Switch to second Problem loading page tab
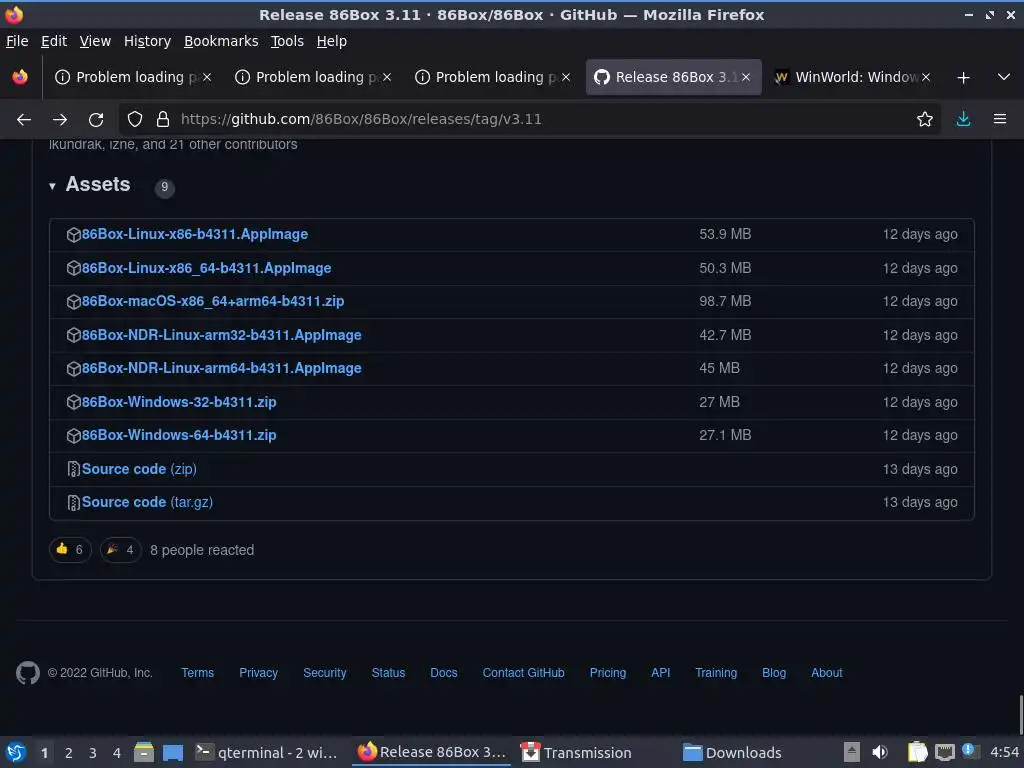The image size is (1024, 768). (313, 77)
